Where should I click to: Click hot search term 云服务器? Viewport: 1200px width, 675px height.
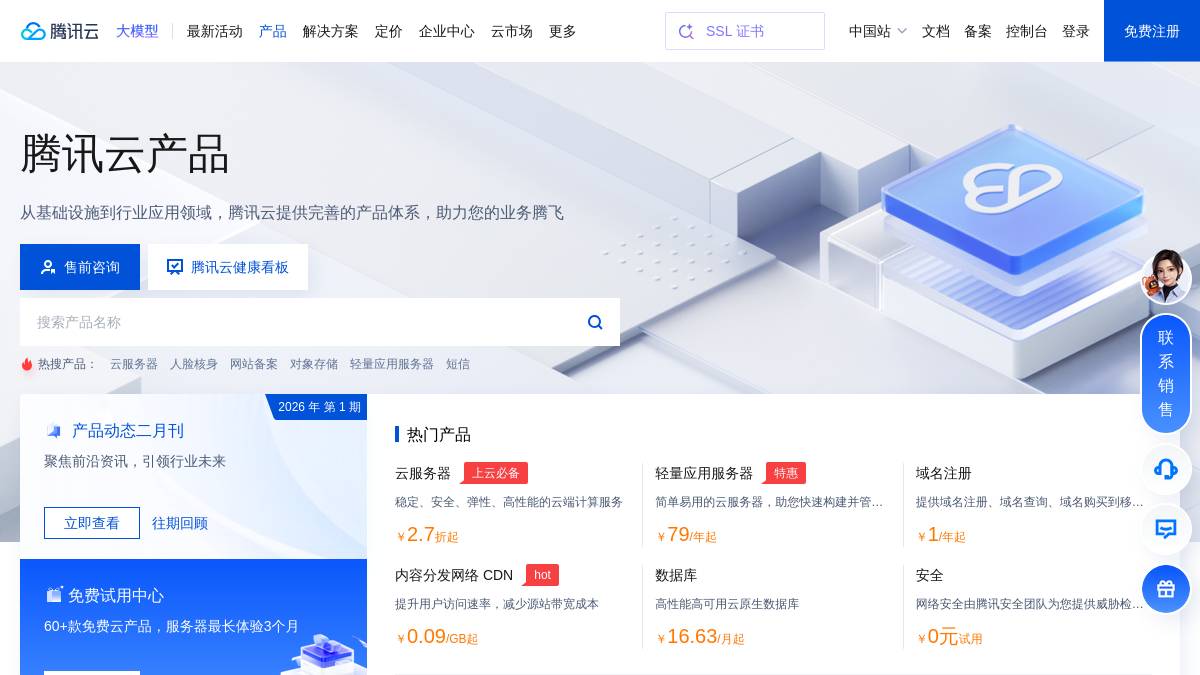pos(134,364)
